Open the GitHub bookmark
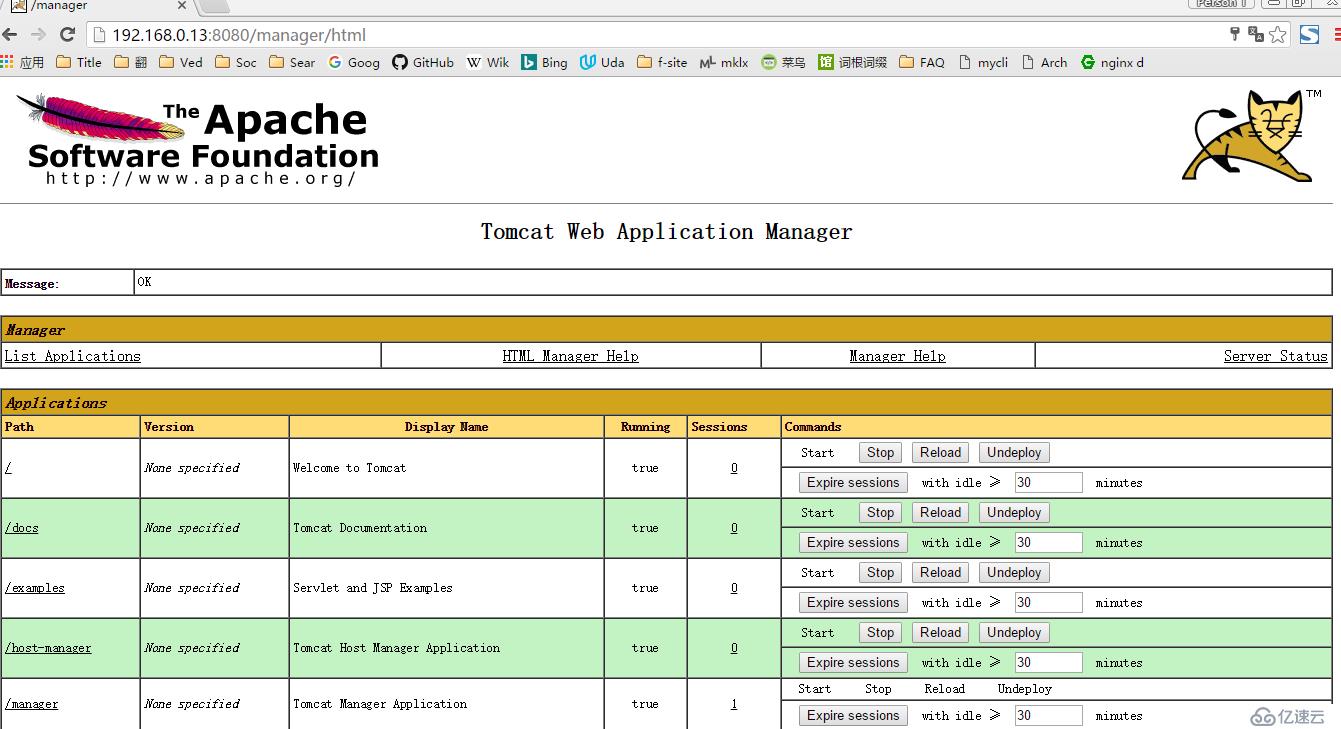The height and width of the screenshot is (729, 1341). point(423,62)
